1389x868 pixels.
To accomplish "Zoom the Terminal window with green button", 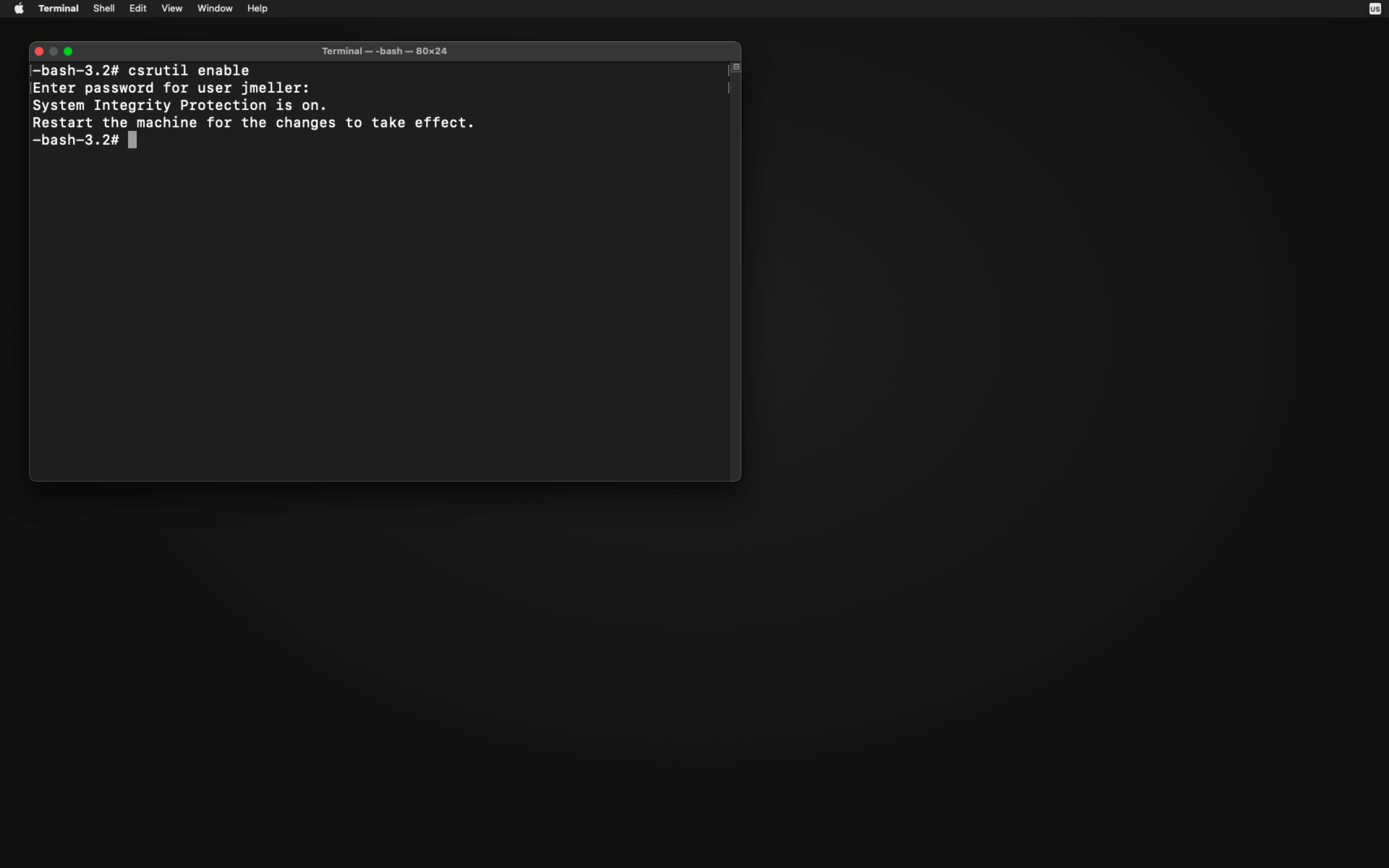I will [68, 51].
